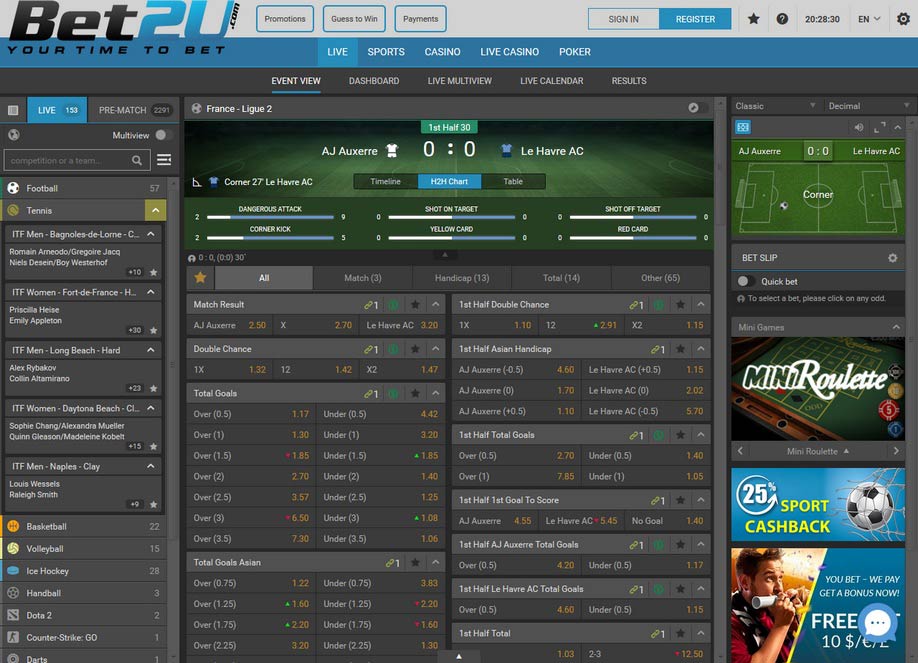918x663 pixels.
Task: Select Over (2.5) odds 3.57
Action: pyautogui.click(x=251, y=497)
